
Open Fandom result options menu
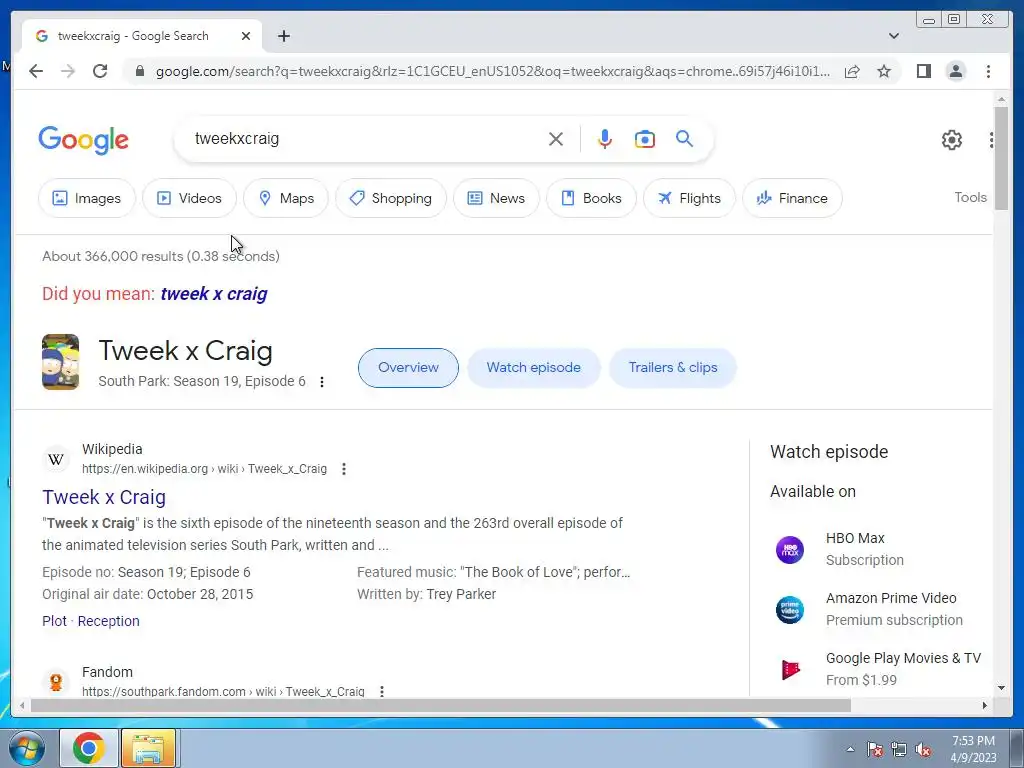tap(381, 692)
